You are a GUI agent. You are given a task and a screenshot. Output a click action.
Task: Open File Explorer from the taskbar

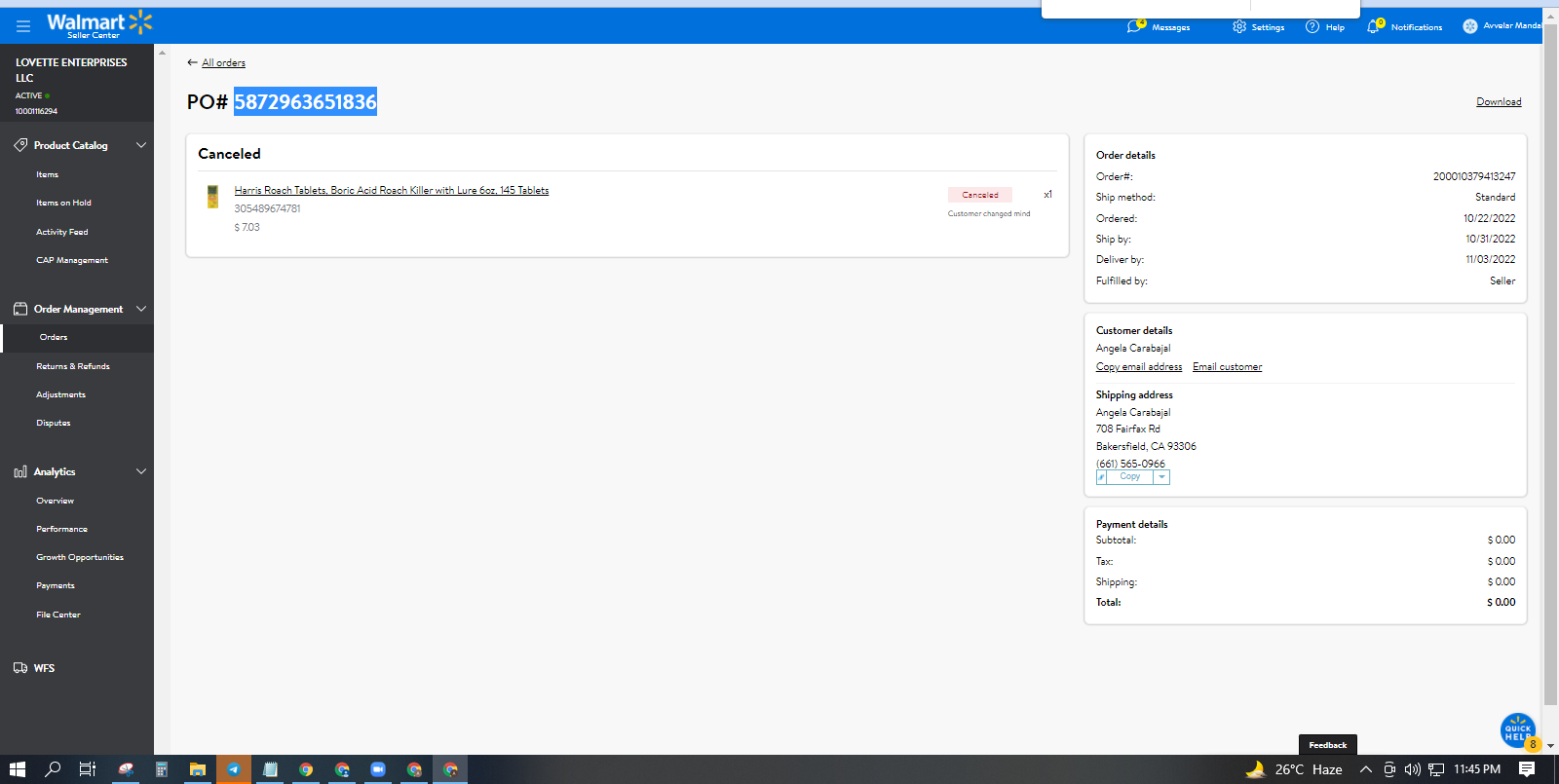pos(198,769)
